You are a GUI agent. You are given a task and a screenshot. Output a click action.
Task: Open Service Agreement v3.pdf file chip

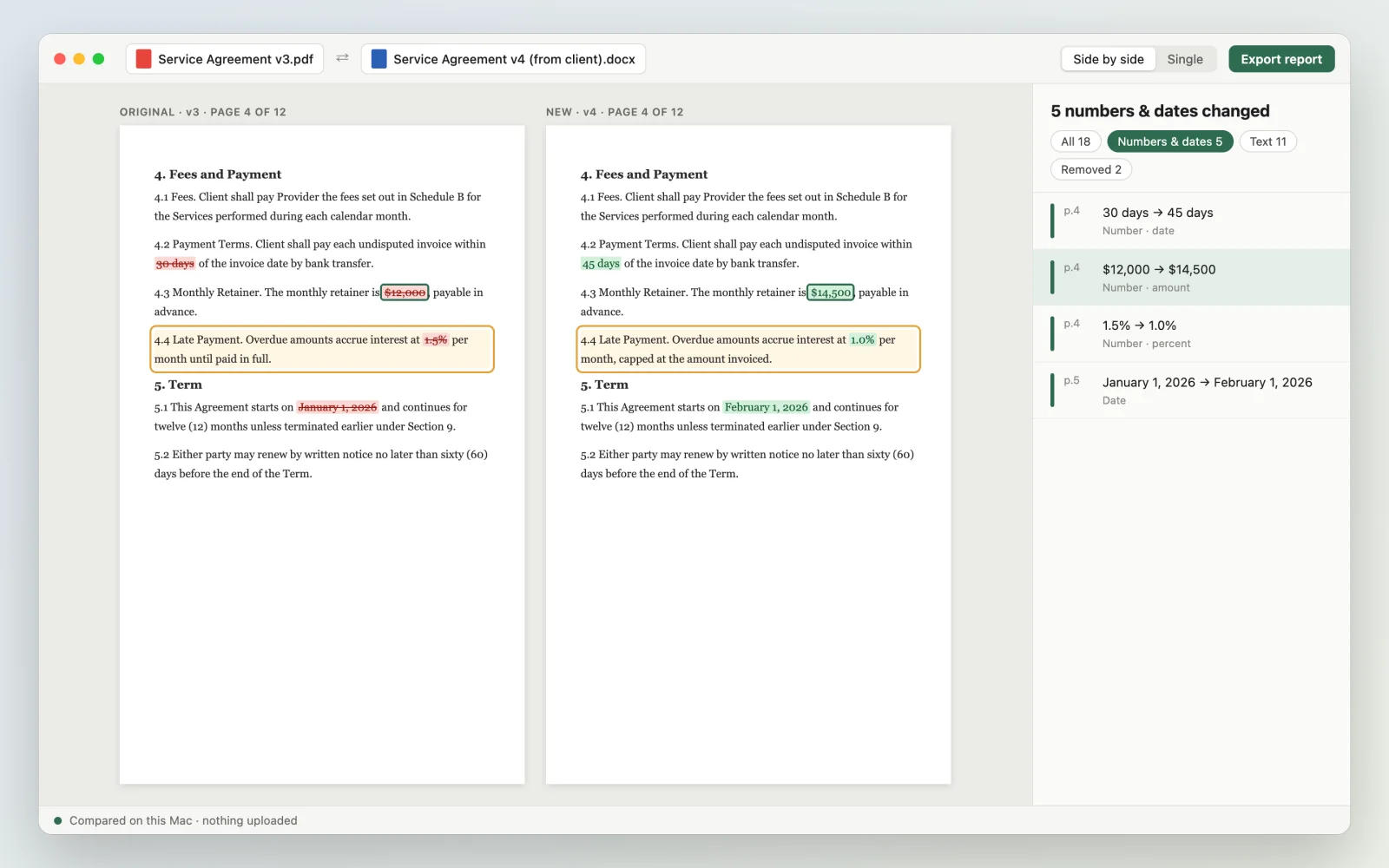(225, 59)
